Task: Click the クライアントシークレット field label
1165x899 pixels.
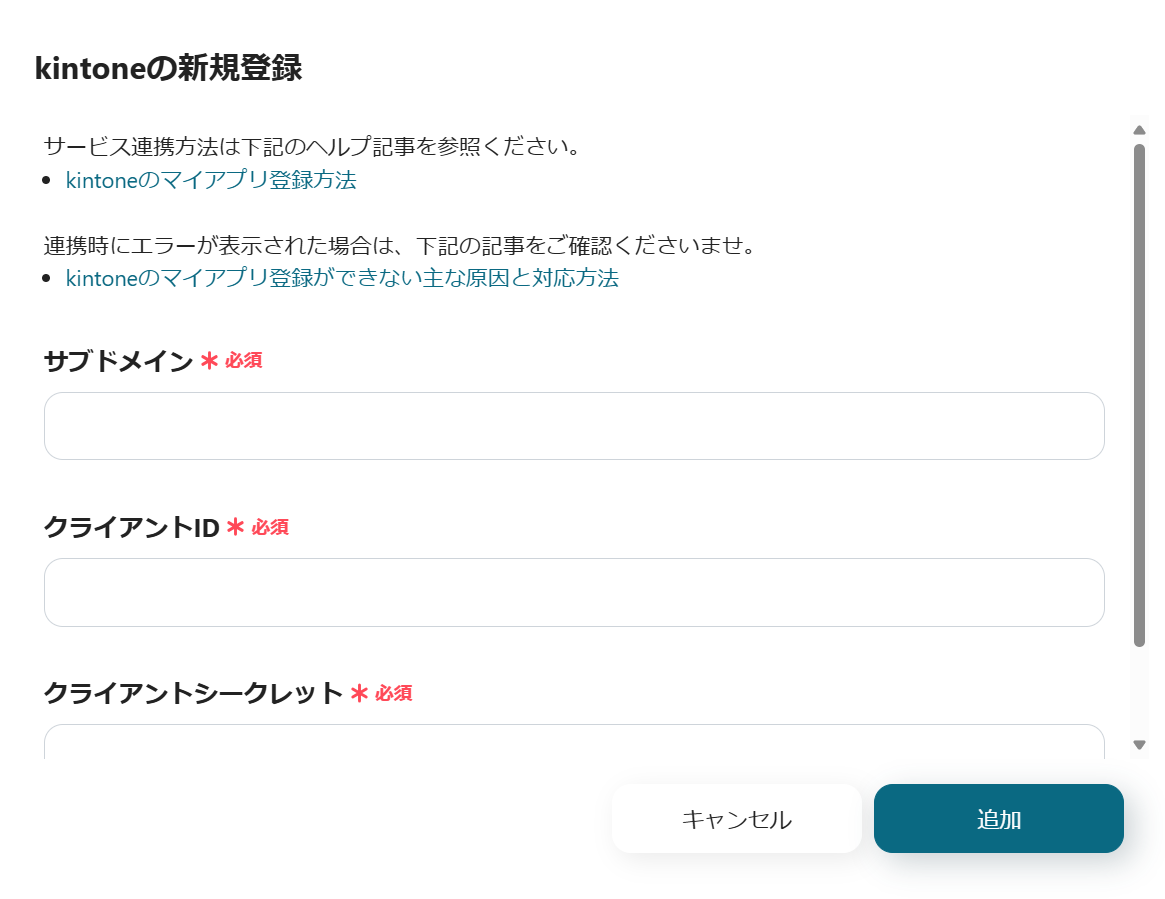Action: pyautogui.click(x=193, y=693)
